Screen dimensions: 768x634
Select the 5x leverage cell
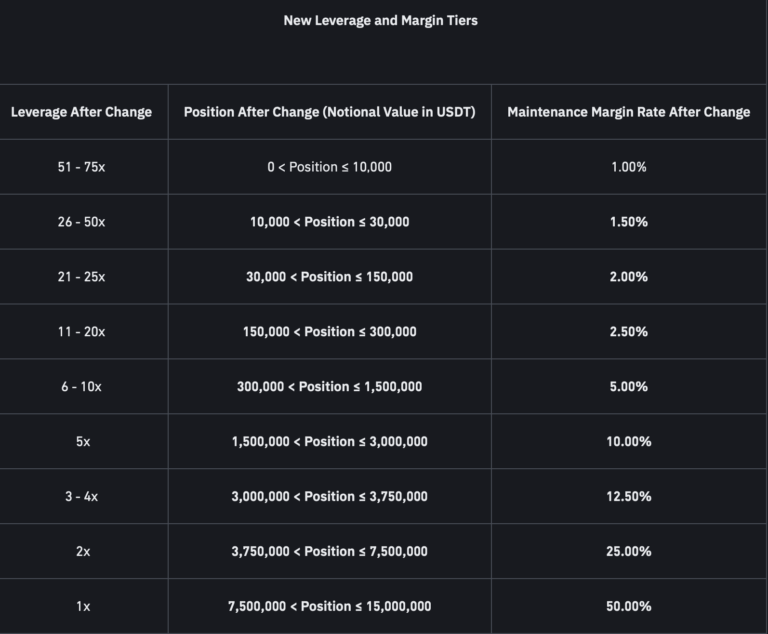tap(83, 442)
